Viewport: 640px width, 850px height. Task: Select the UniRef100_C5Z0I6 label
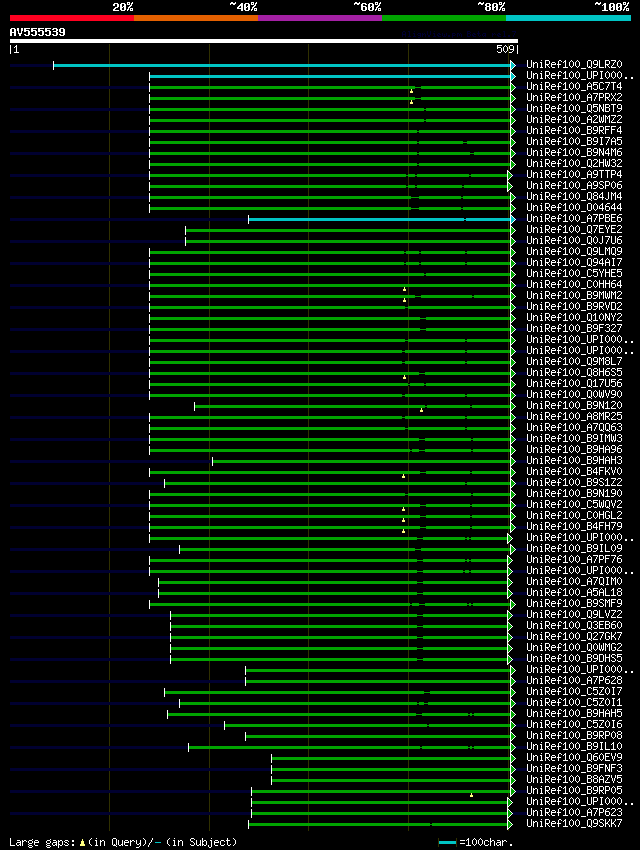coord(574,725)
